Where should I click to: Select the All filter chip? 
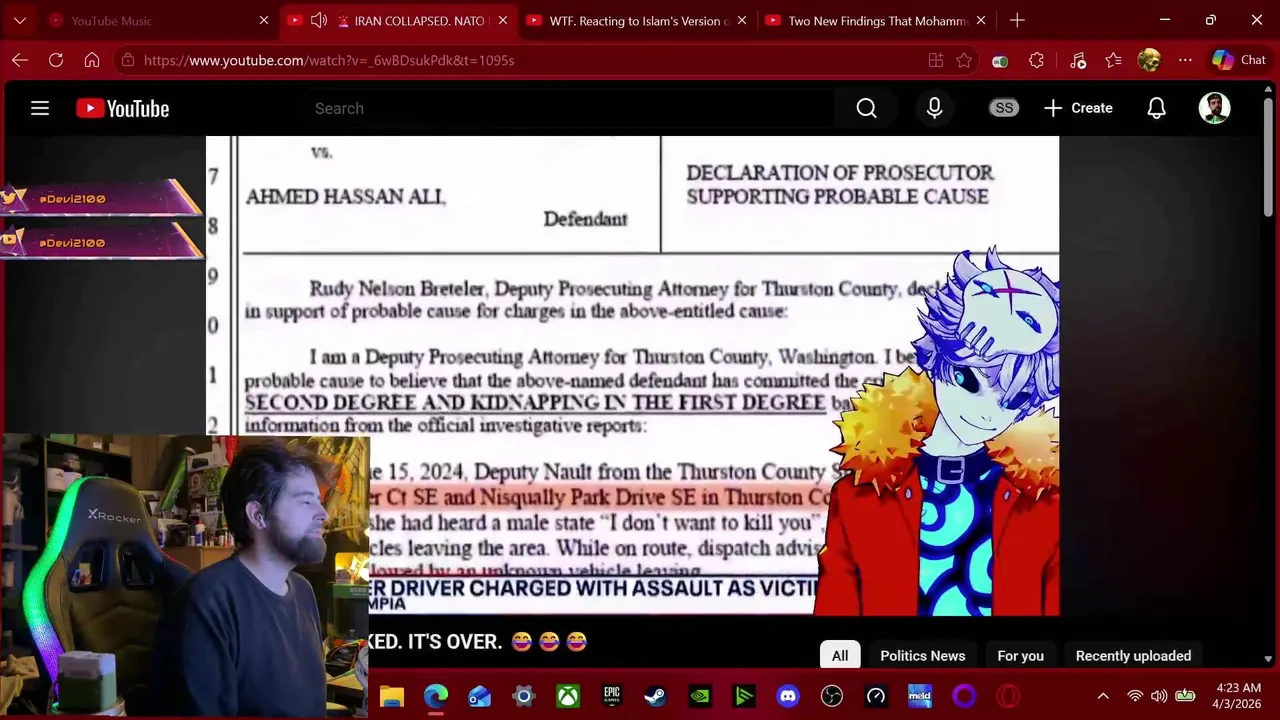(840, 656)
